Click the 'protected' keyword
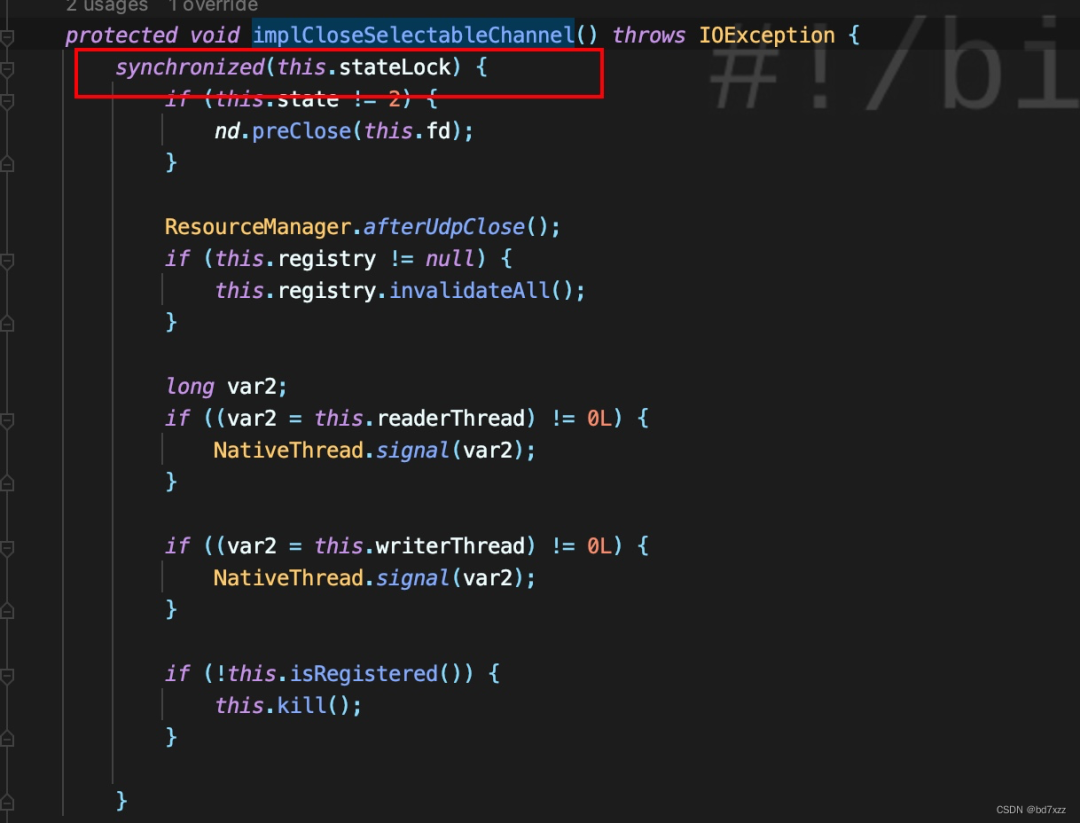Screen dimensions: 1080x823 pos(121,35)
